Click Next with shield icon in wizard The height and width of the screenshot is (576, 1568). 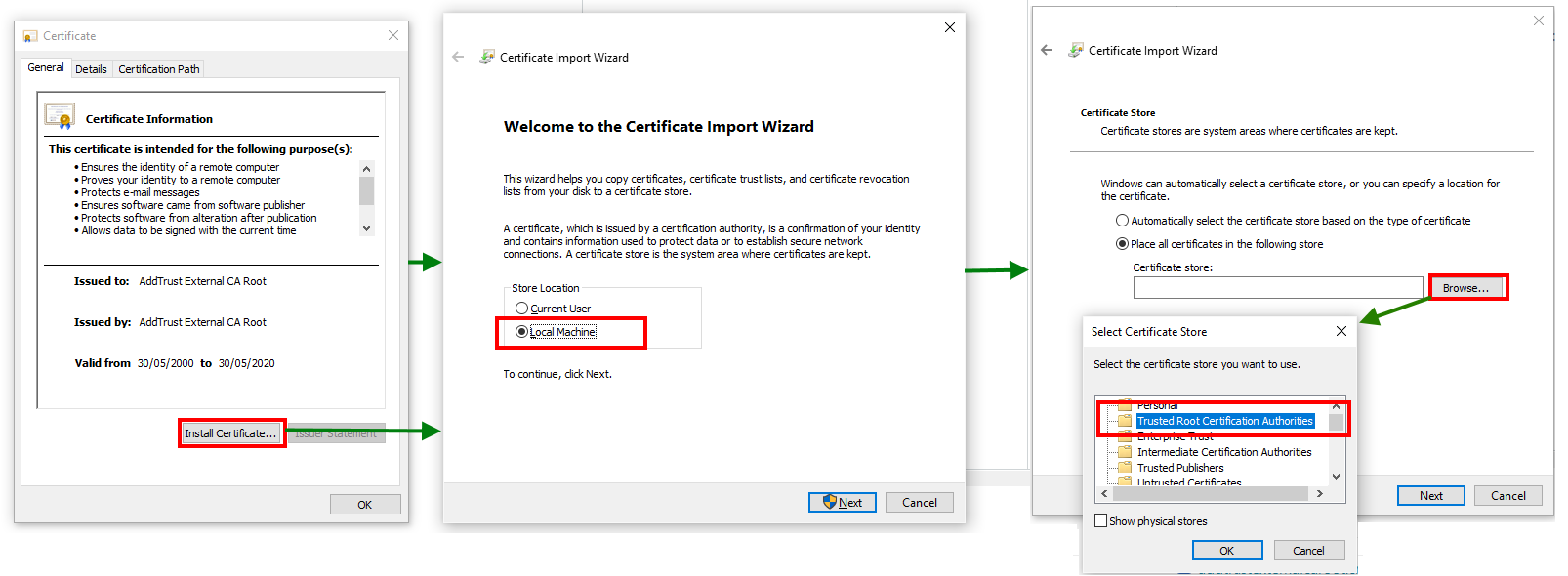pos(842,503)
